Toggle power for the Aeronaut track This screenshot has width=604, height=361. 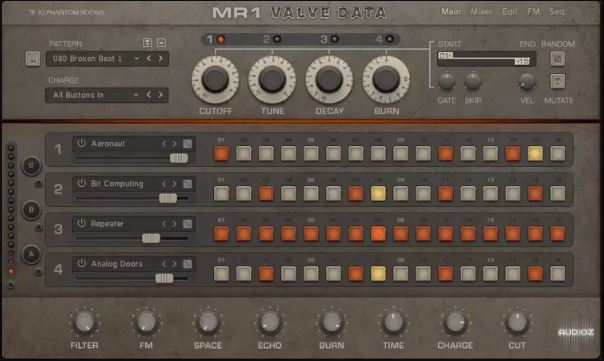click(81, 143)
